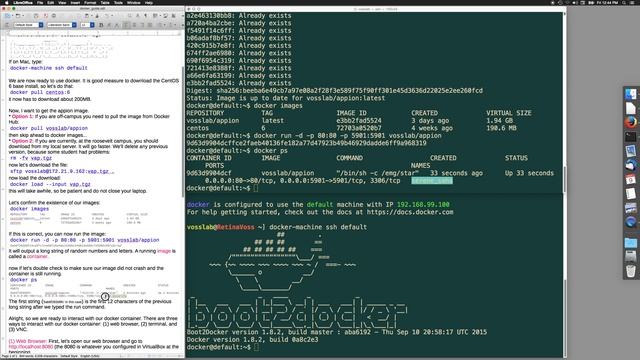
Task: Open the Edit menu
Action: (x=51, y=2)
